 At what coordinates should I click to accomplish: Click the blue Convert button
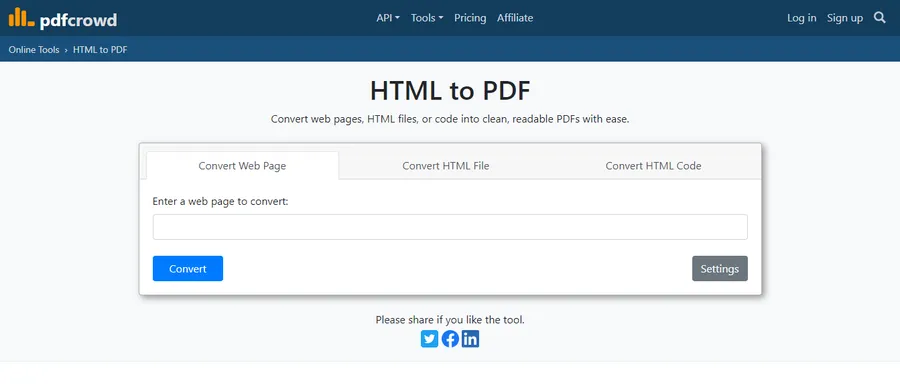point(188,269)
